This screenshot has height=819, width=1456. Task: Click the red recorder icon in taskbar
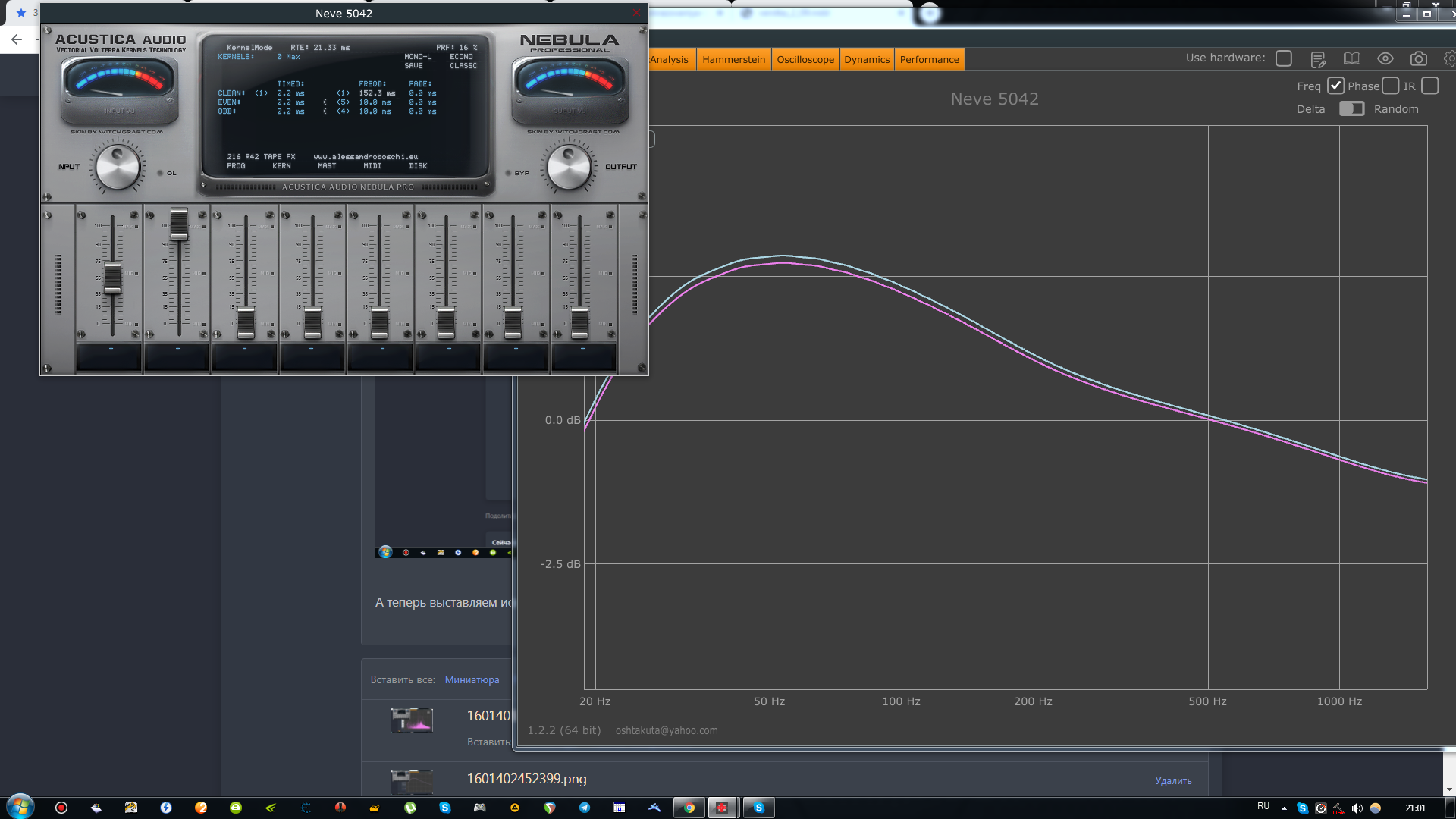pyautogui.click(x=61, y=808)
